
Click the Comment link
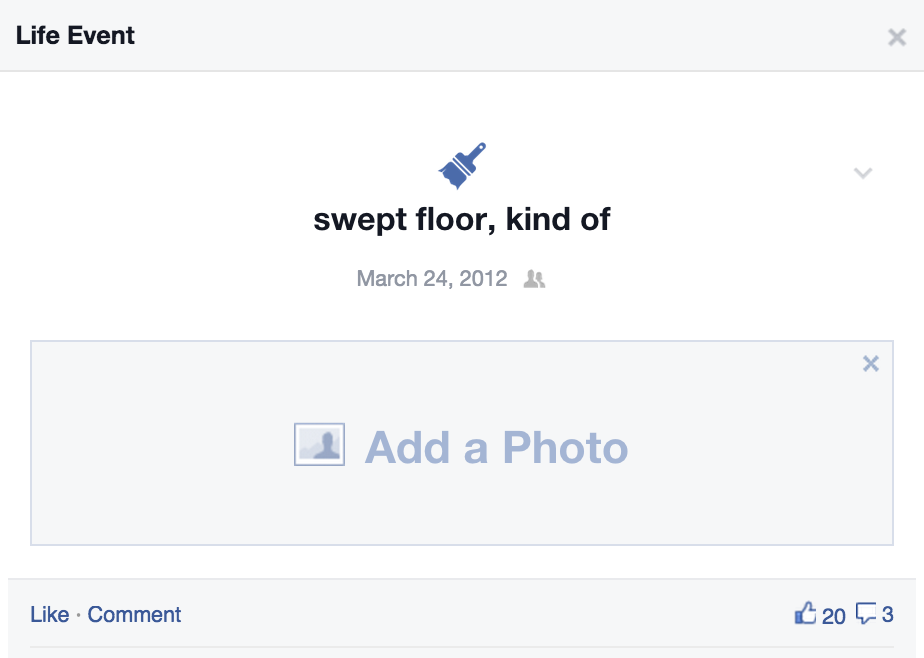pos(134,614)
